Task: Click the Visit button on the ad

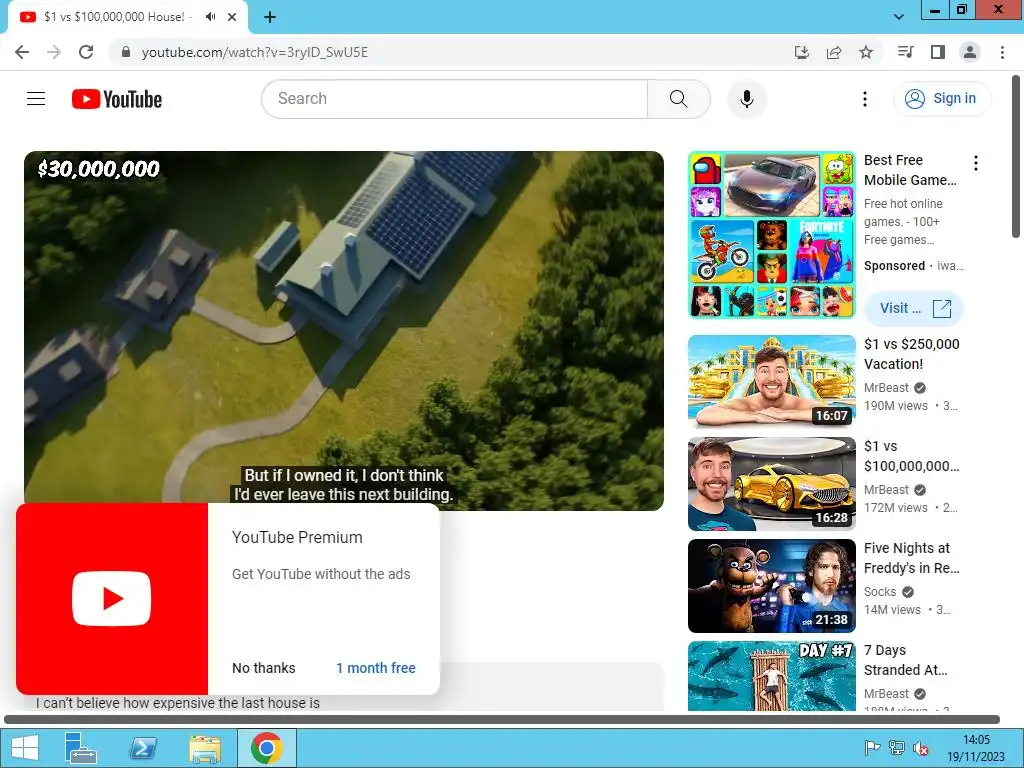Action: tap(914, 308)
